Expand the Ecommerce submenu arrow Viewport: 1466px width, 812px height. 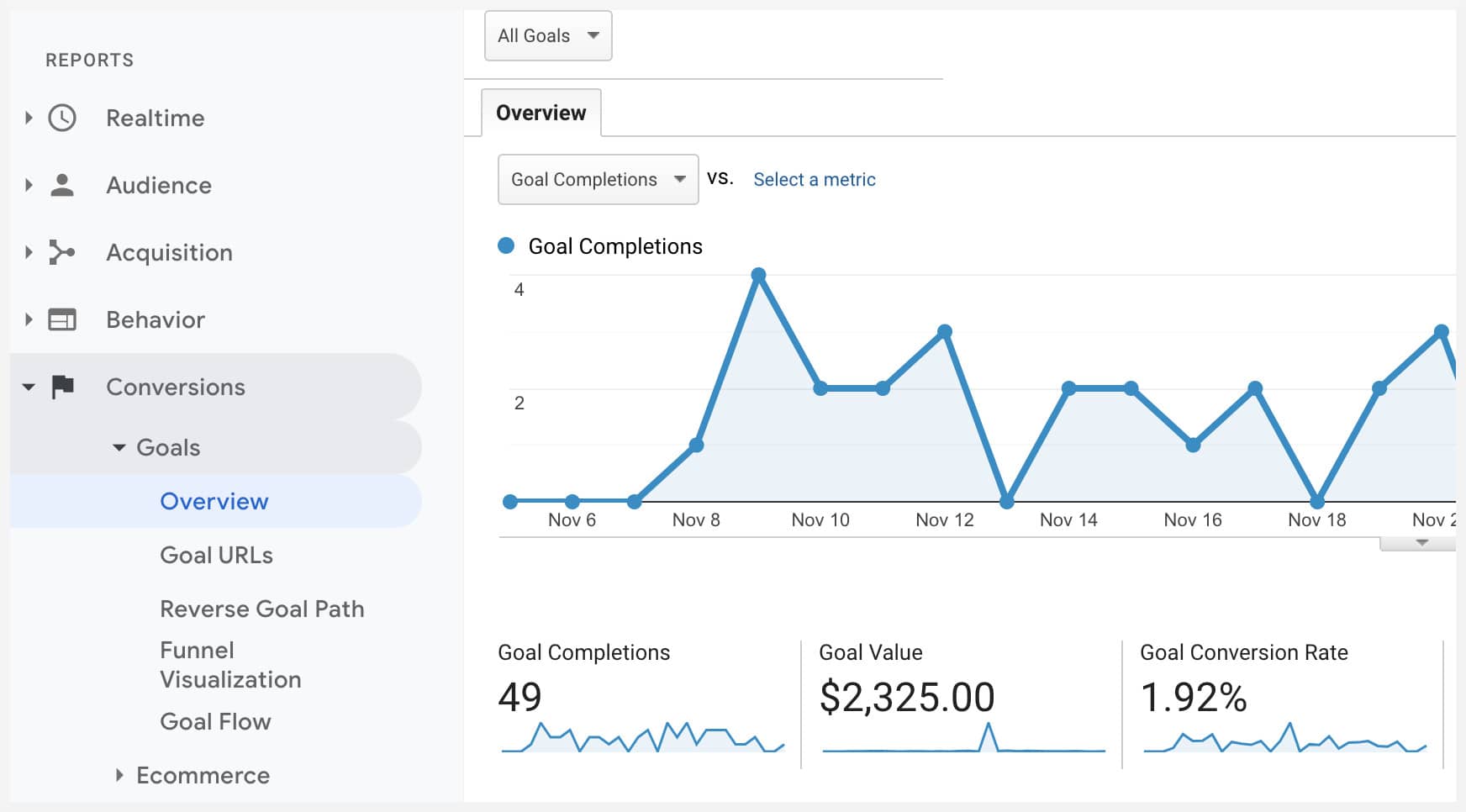(119, 775)
